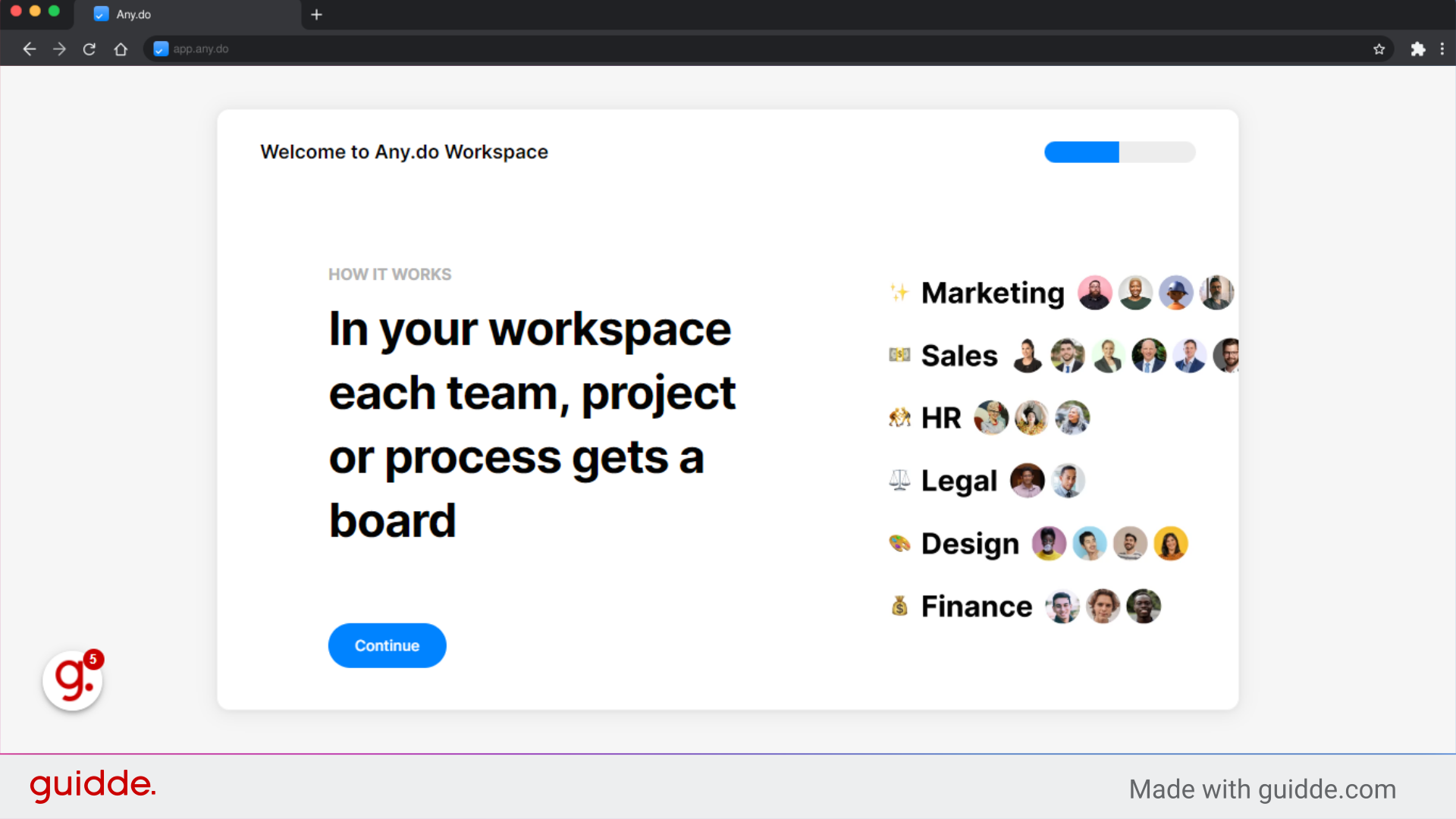Click the Sales money icon
The width and height of the screenshot is (1456, 819).
pyautogui.click(x=899, y=355)
